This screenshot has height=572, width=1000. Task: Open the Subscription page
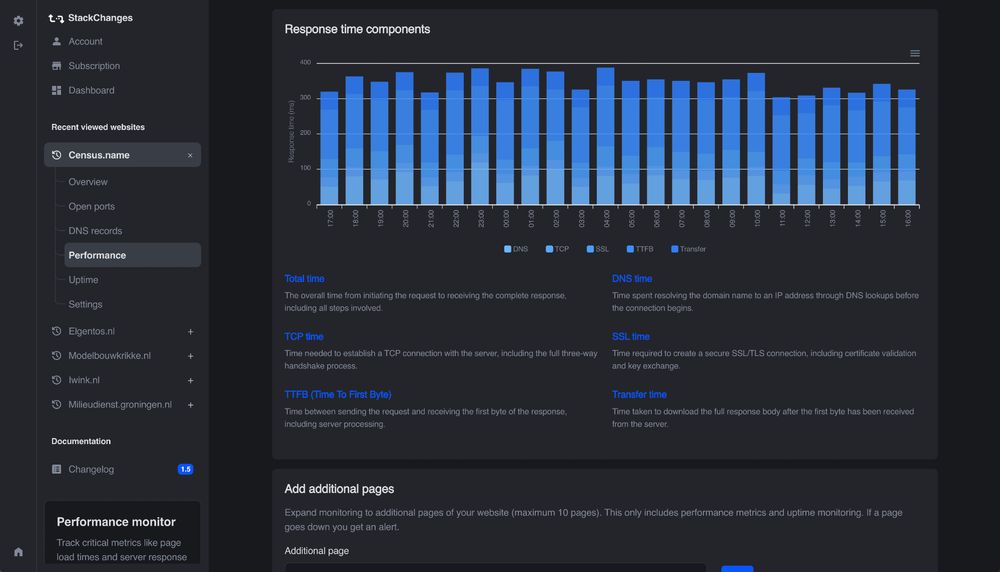click(94, 66)
